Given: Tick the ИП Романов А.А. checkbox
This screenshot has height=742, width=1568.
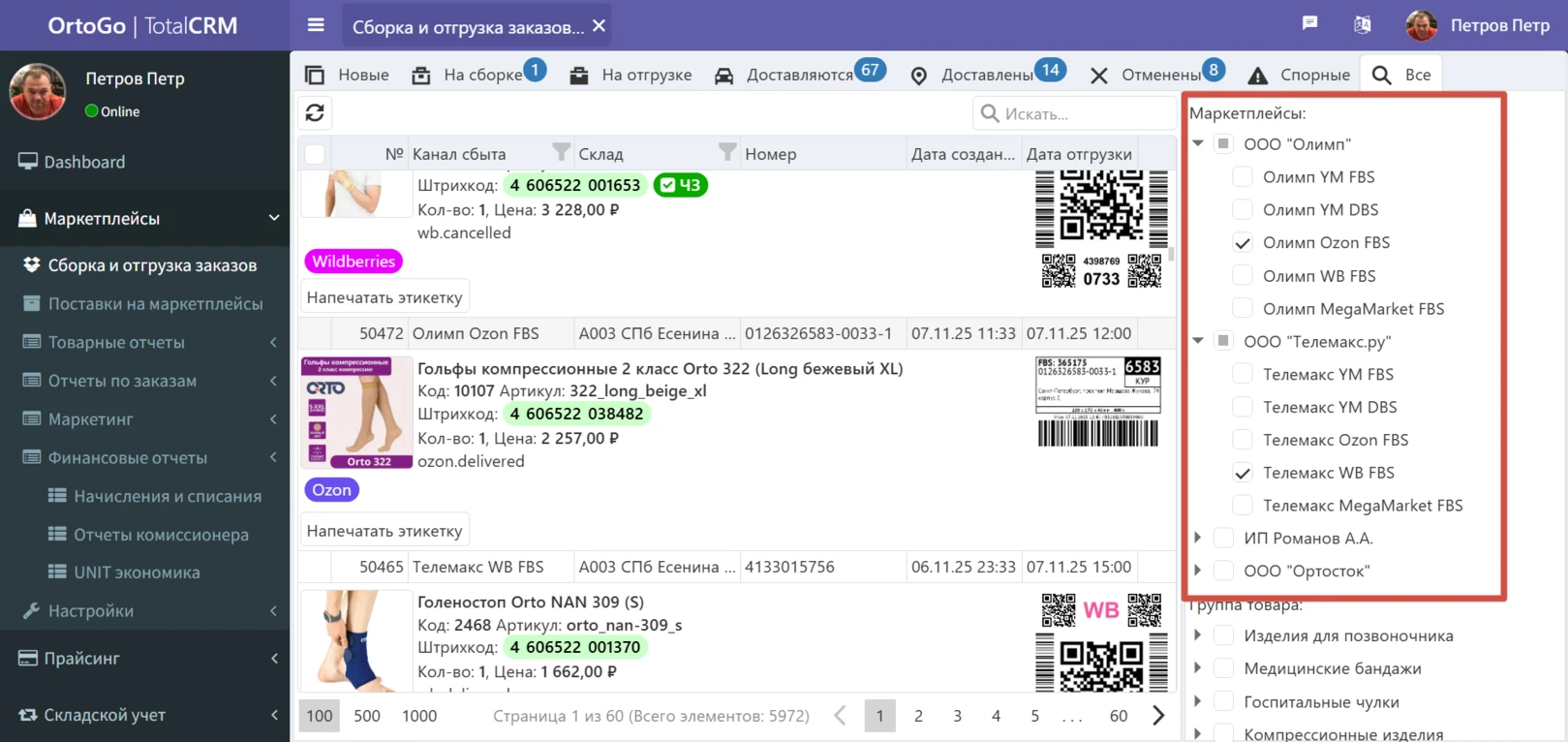Looking at the screenshot, I should 1223,539.
